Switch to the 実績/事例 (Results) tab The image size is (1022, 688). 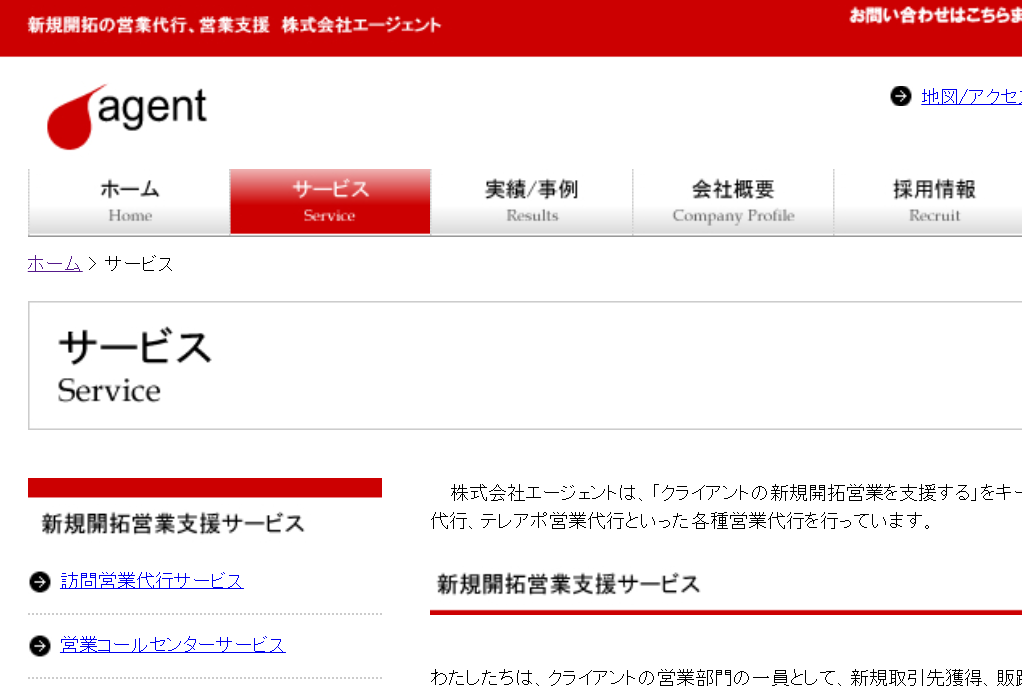point(531,201)
